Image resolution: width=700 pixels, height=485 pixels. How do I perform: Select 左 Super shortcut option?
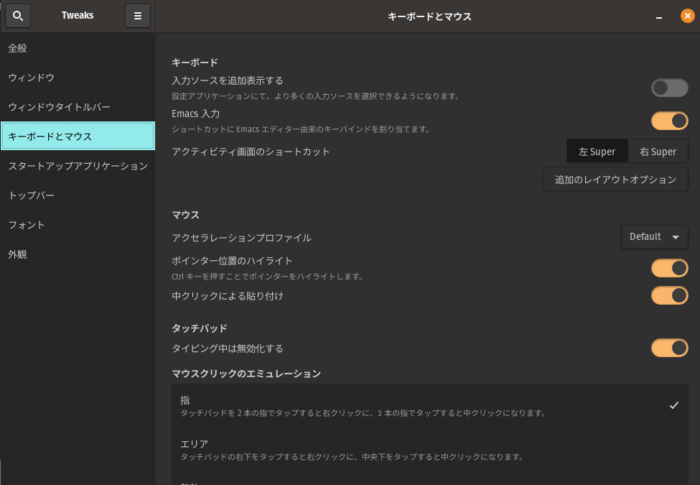(x=597, y=152)
